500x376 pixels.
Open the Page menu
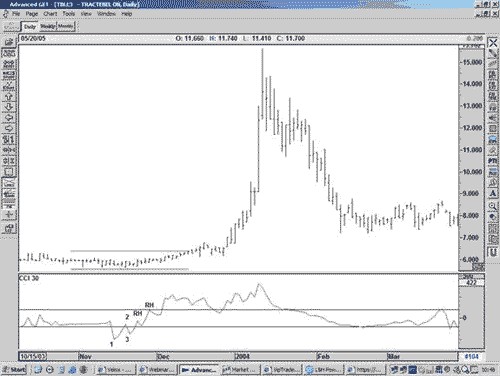point(32,14)
